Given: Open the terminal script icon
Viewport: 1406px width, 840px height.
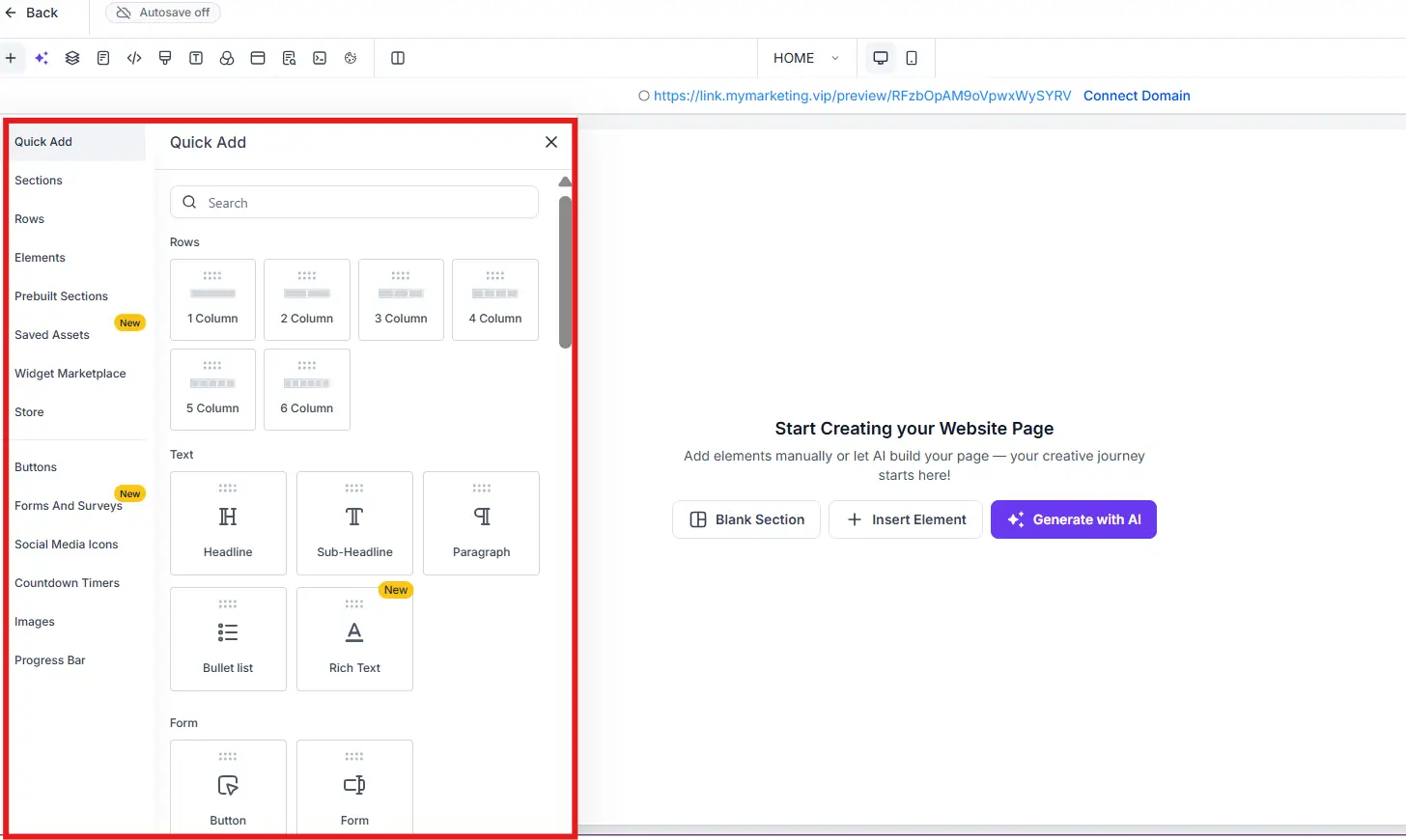Looking at the screenshot, I should [x=320, y=58].
